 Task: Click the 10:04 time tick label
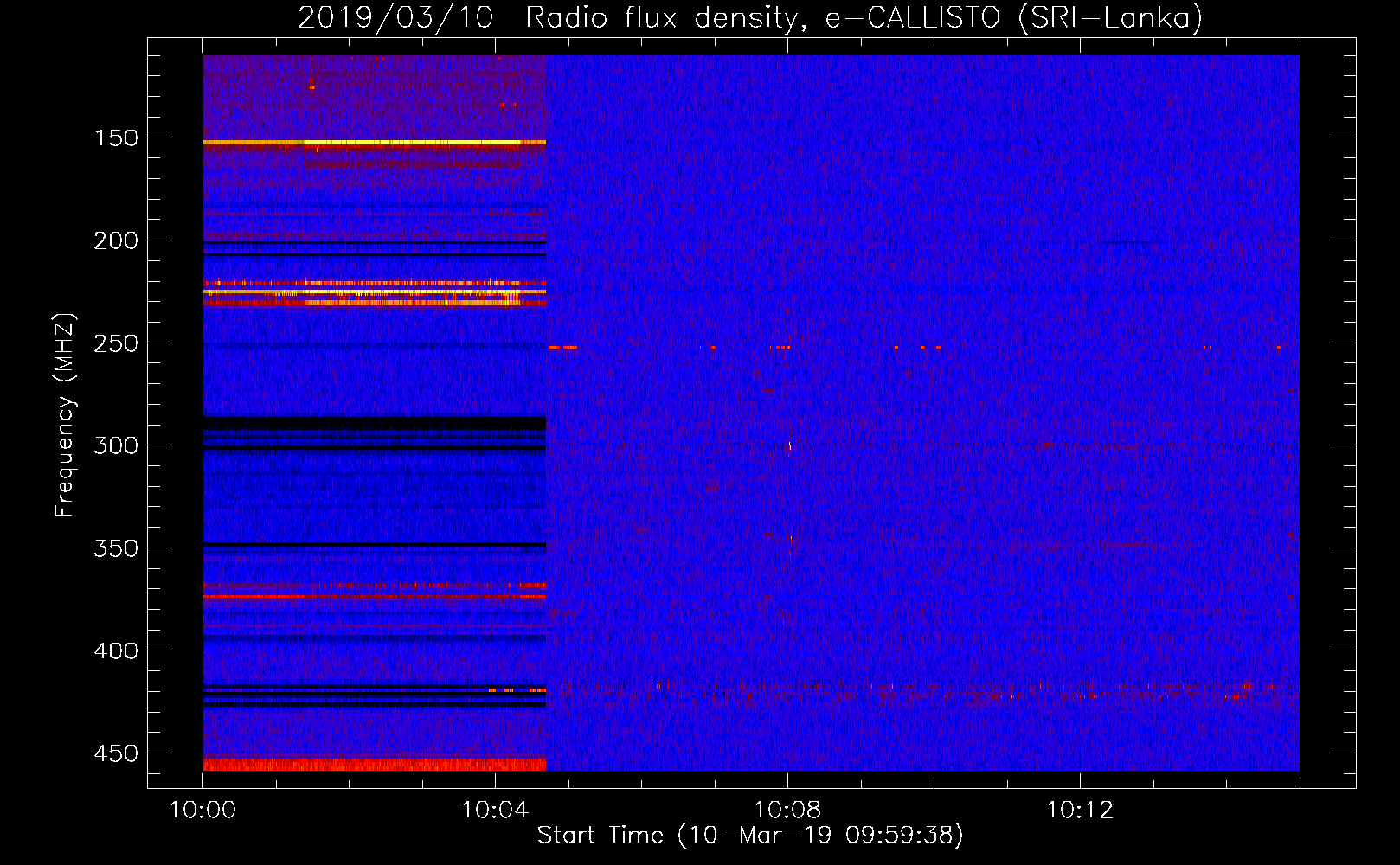[x=495, y=811]
